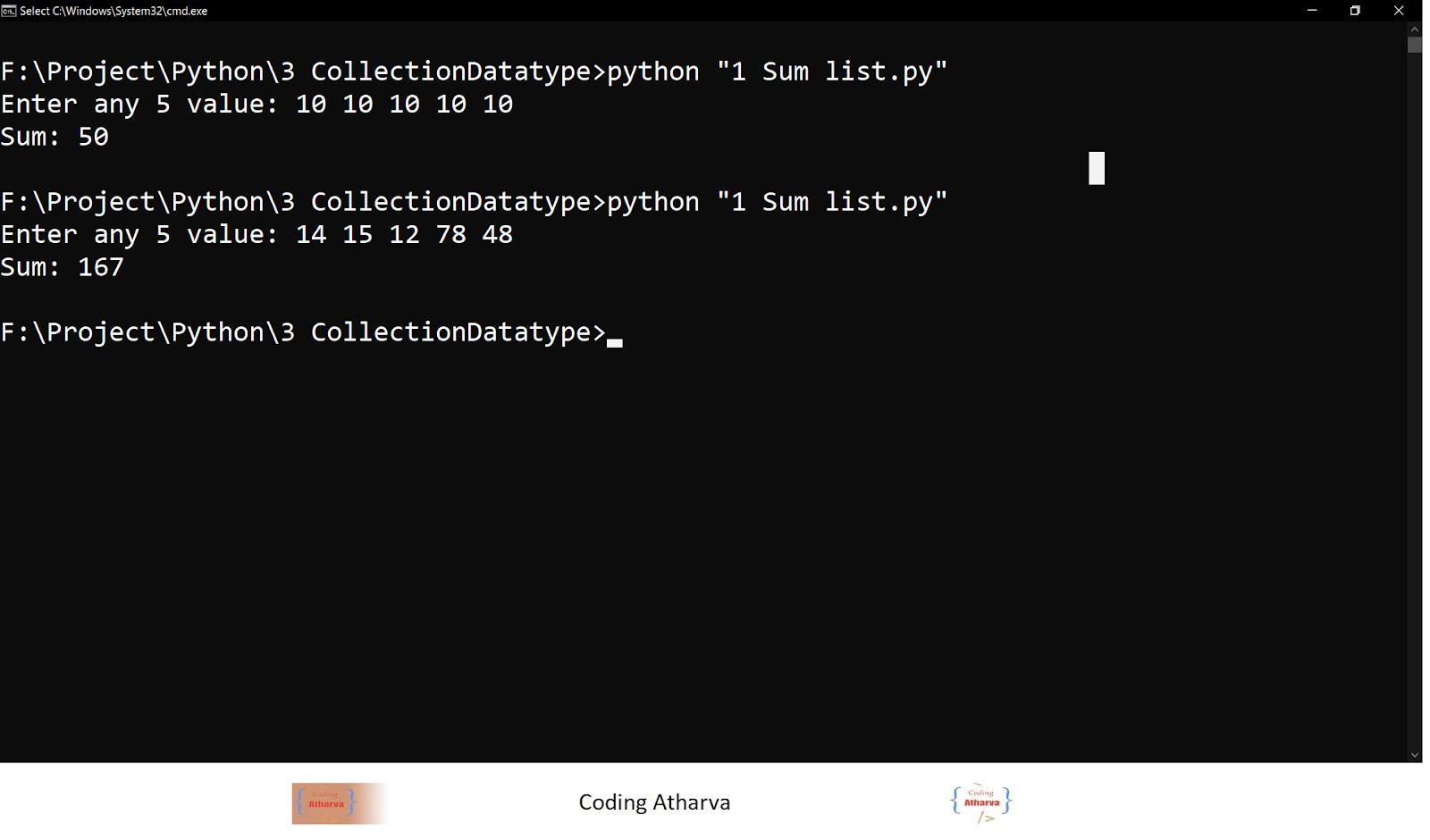The height and width of the screenshot is (840, 1430).
Task: Click the Sum: 167 output line
Action: pos(62,266)
